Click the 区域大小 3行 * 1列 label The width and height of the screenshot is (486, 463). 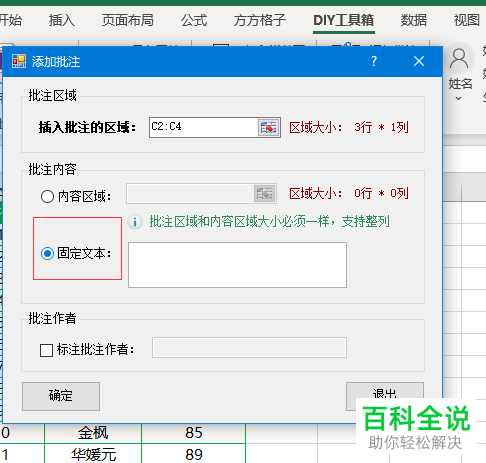pos(349,127)
